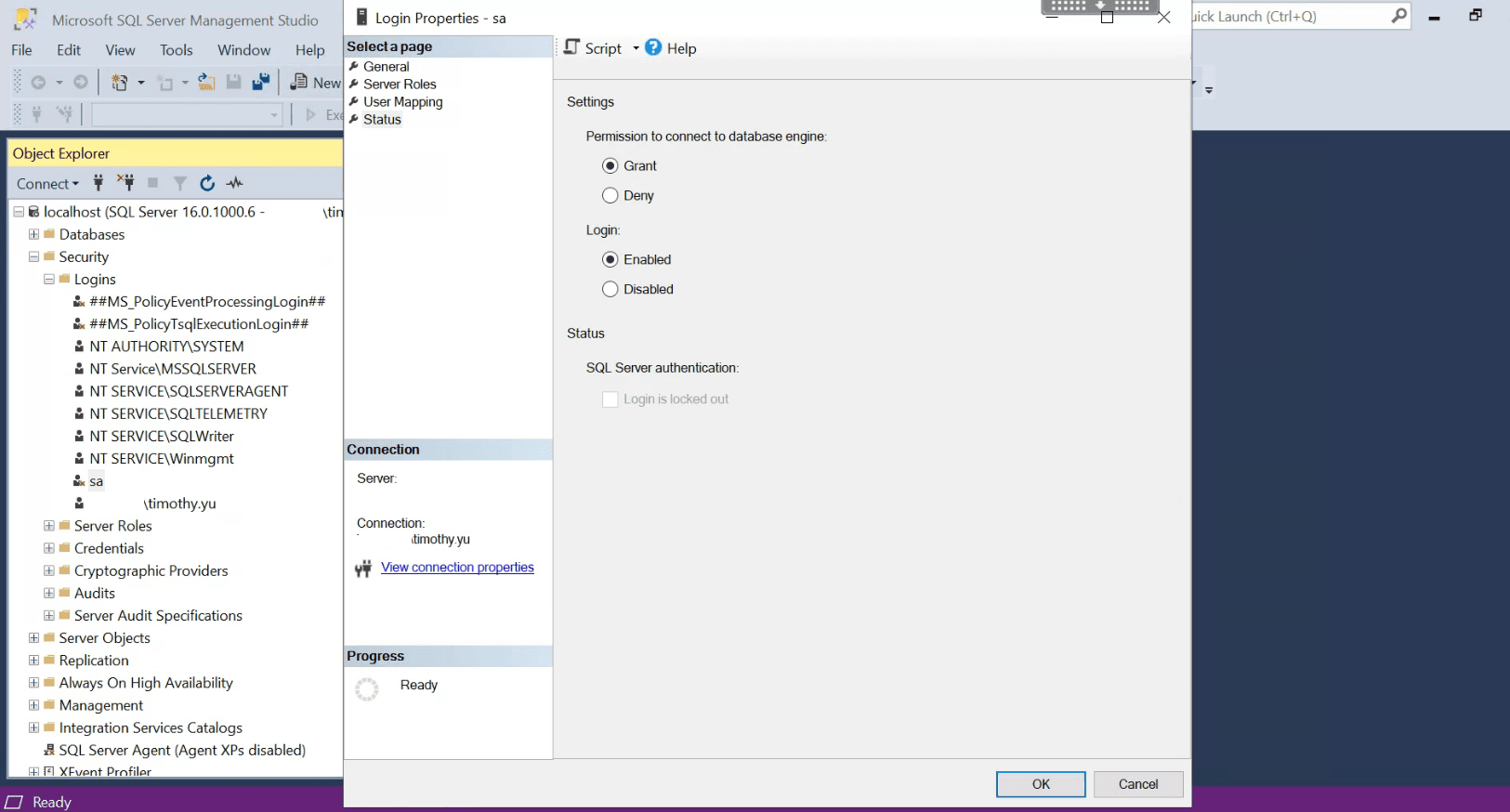The height and width of the screenshot is (812, 1510).
Task: Click the Quick Launch search magnifier icon
Action: click(1398, 16)
